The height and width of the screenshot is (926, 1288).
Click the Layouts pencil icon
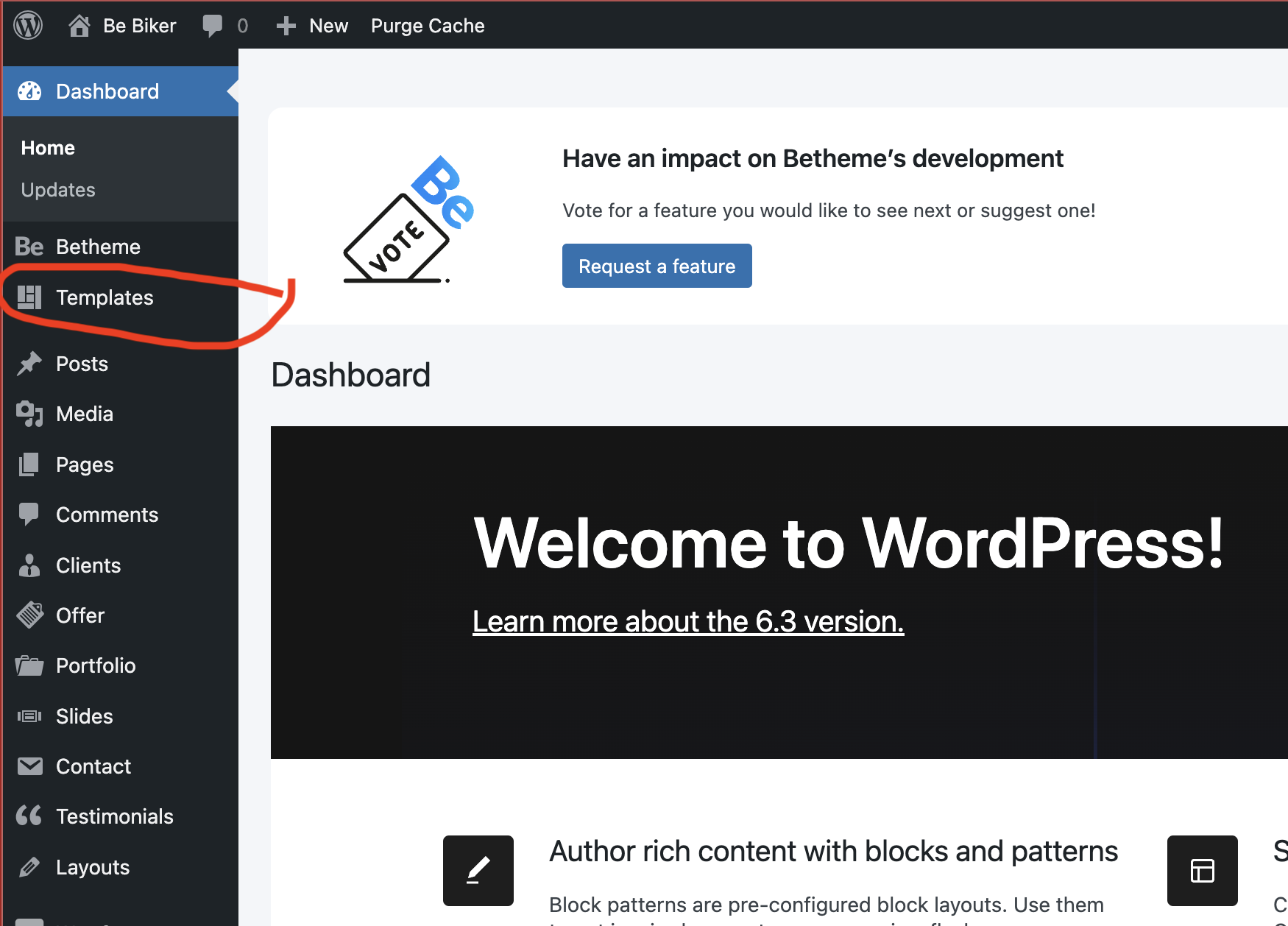click(29, 867)
